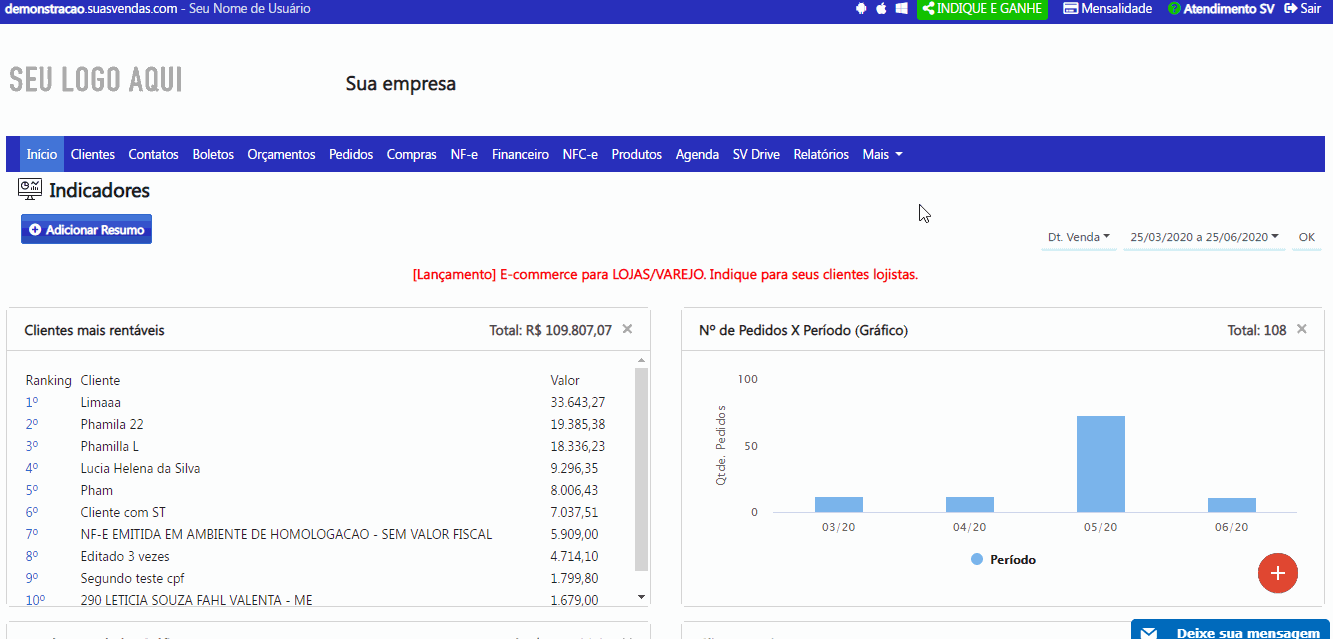The height and width of the screenshot is (639, 1333).
Task: Click the Android app icon in top bar
Action: coord(861,8)
